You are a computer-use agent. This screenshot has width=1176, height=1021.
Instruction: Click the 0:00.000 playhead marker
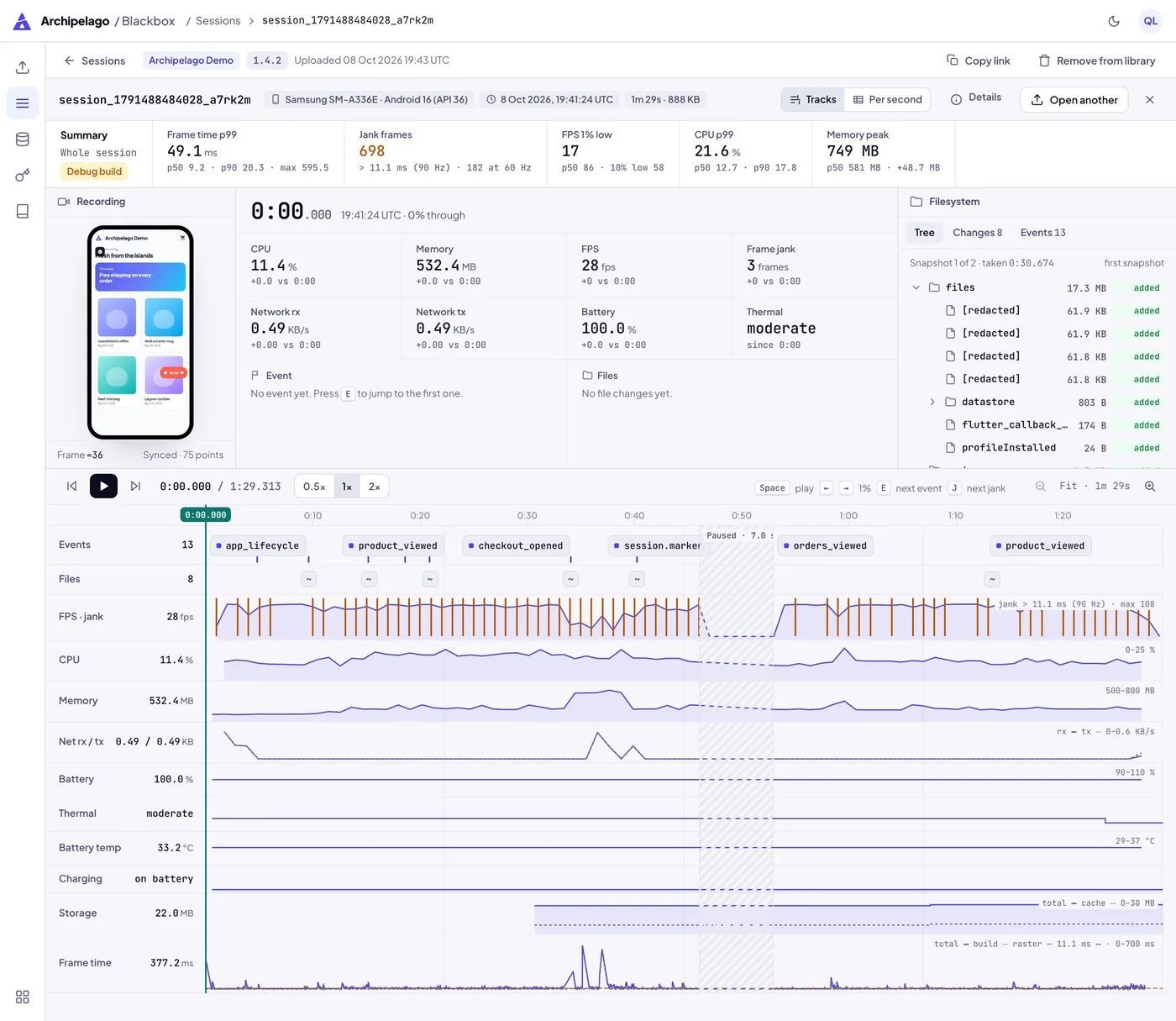206,515
